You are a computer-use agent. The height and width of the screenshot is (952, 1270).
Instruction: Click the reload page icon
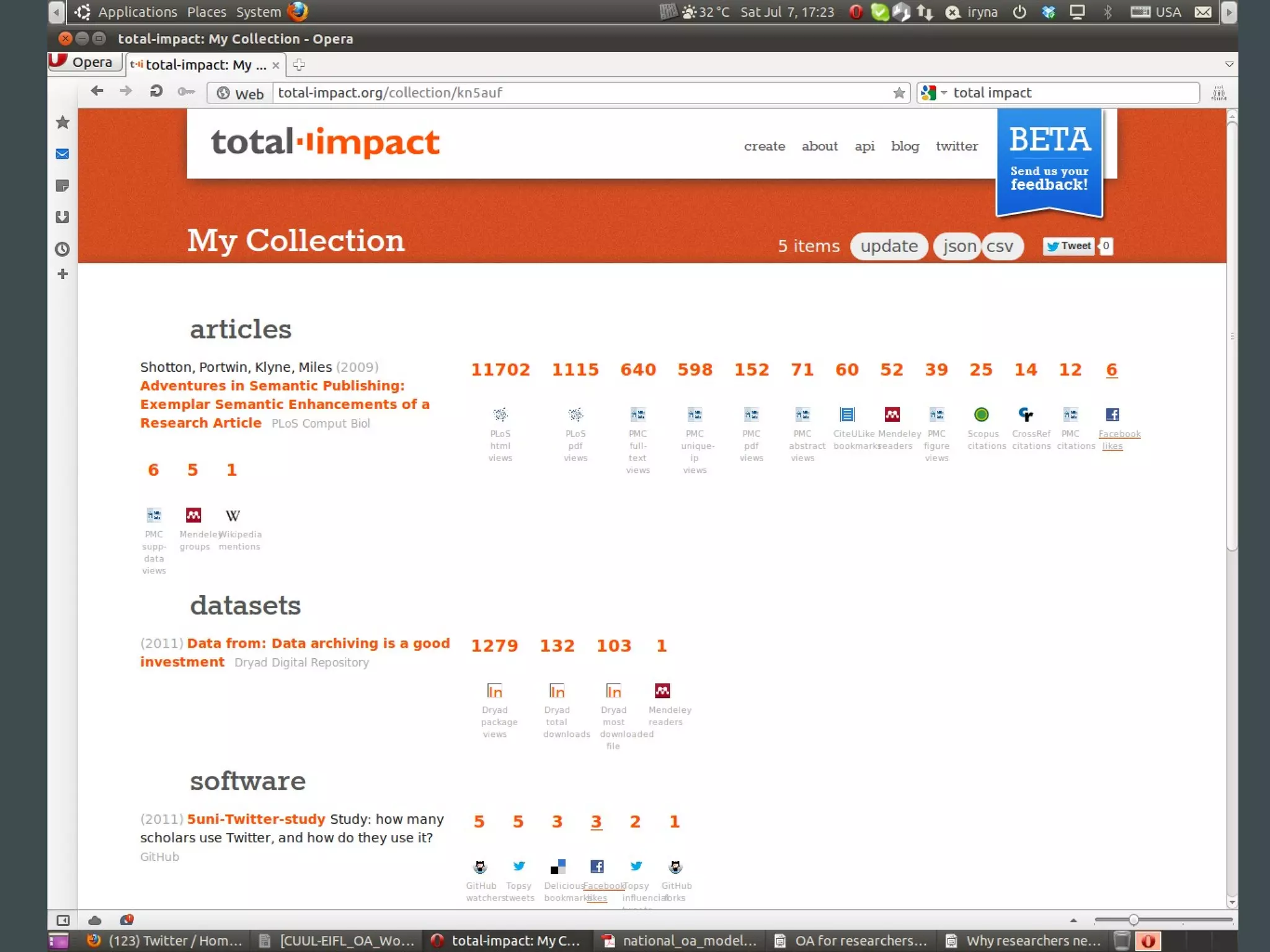click(156, 92)
